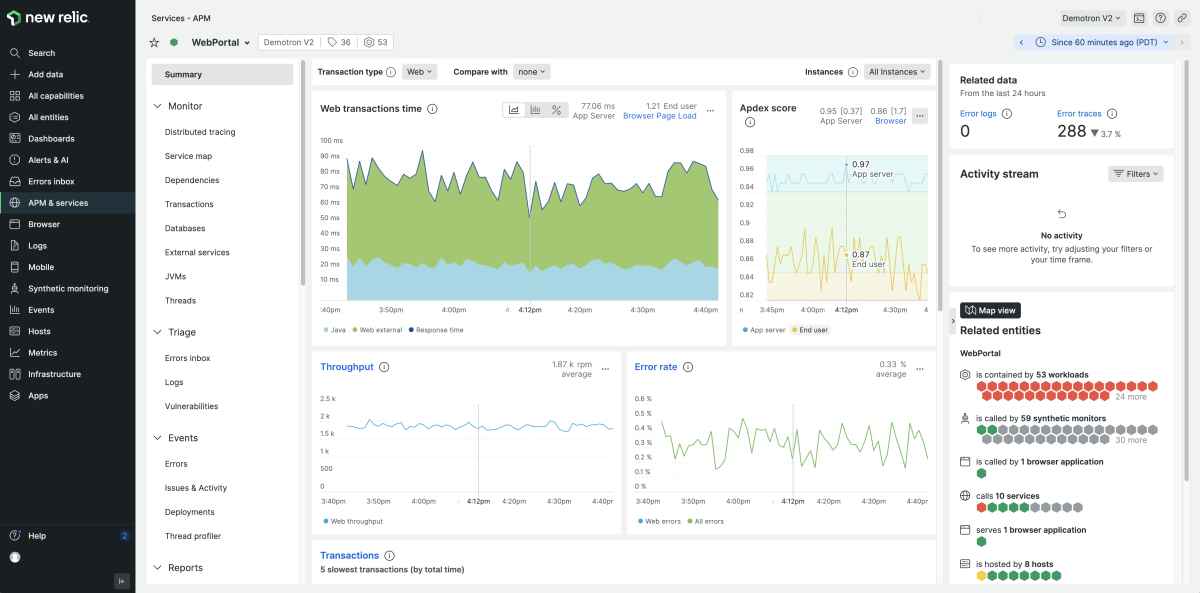Collapse the left navigation sidebar
This screenshot has width=1200, height=593.
[x=121, y=580]
